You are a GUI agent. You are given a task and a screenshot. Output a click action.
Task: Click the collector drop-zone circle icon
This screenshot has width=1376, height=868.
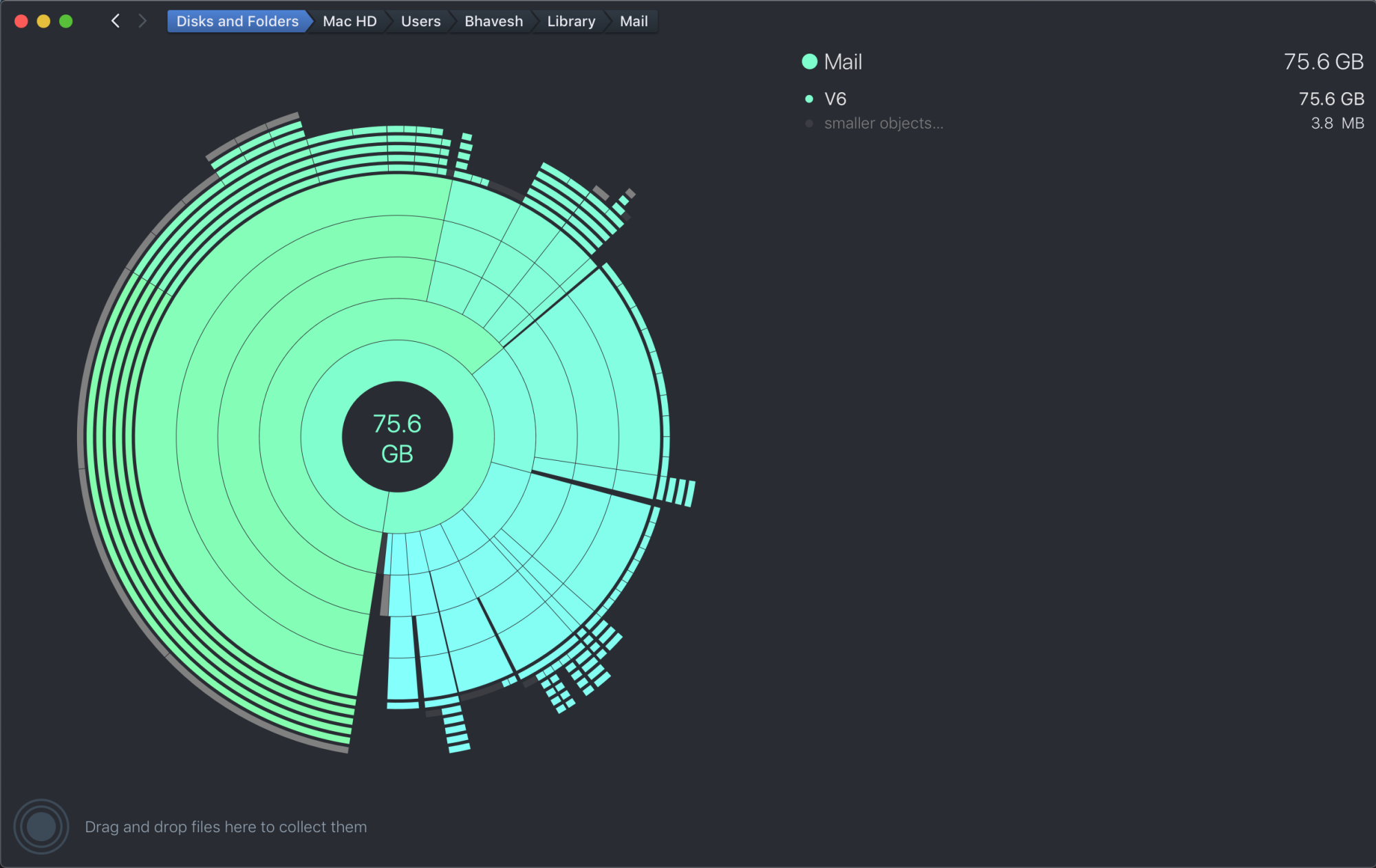point(41,826)
